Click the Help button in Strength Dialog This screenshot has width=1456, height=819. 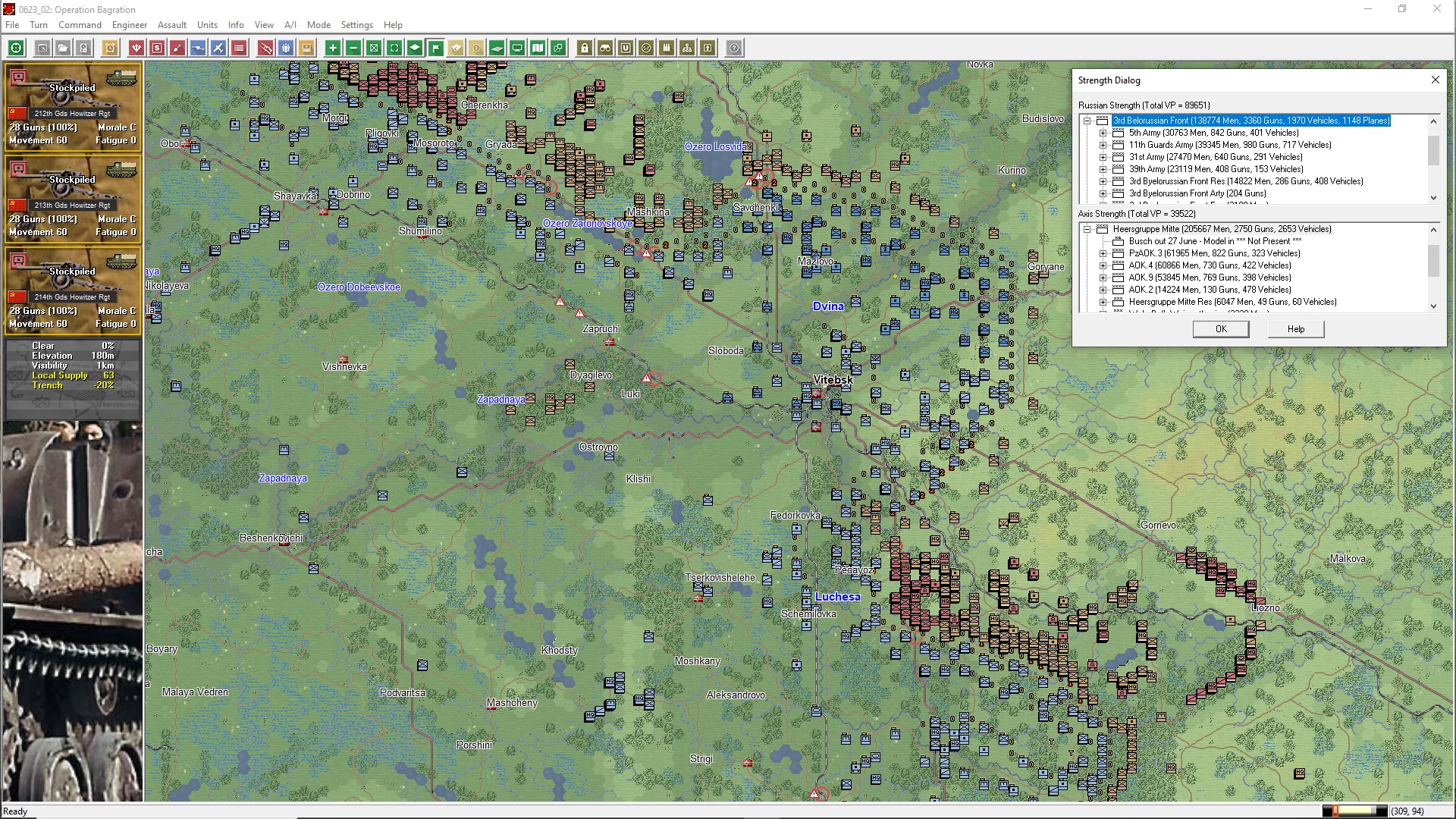coord(1295,329)
